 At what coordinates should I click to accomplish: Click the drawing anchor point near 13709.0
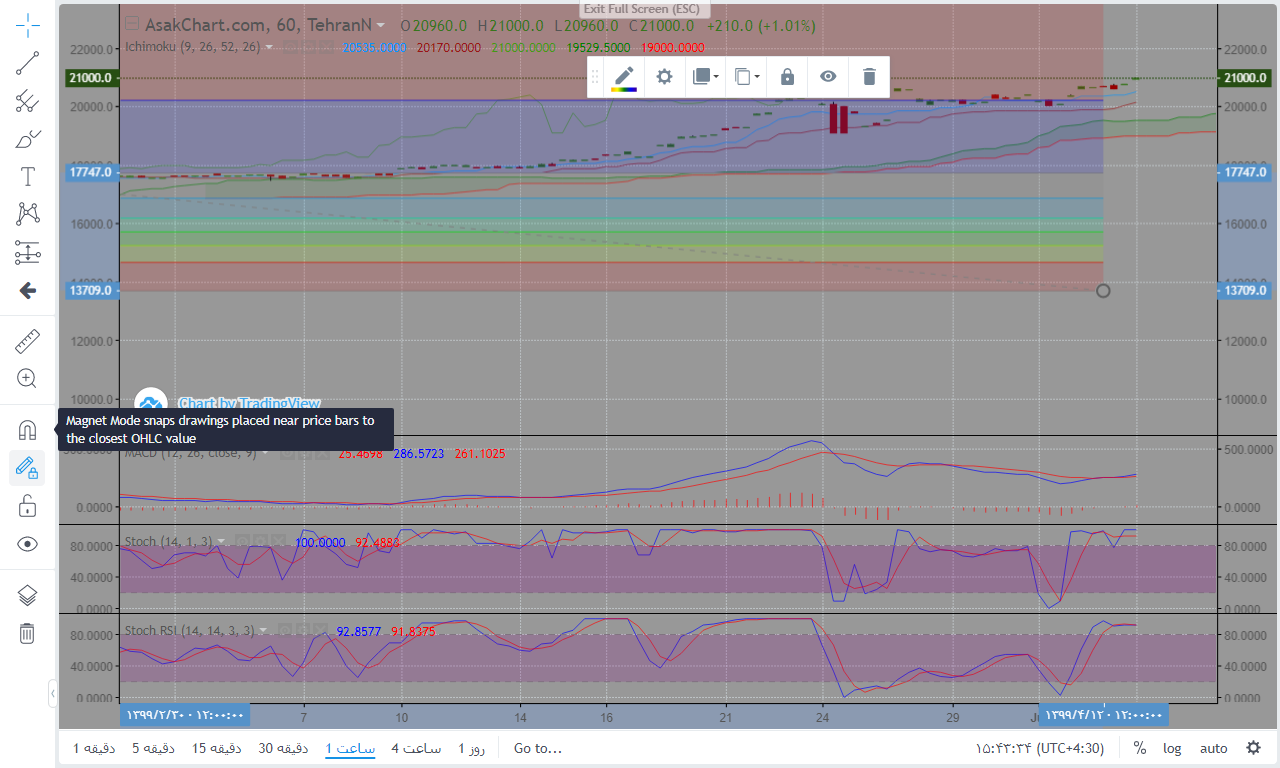[x=1103, y=290]
